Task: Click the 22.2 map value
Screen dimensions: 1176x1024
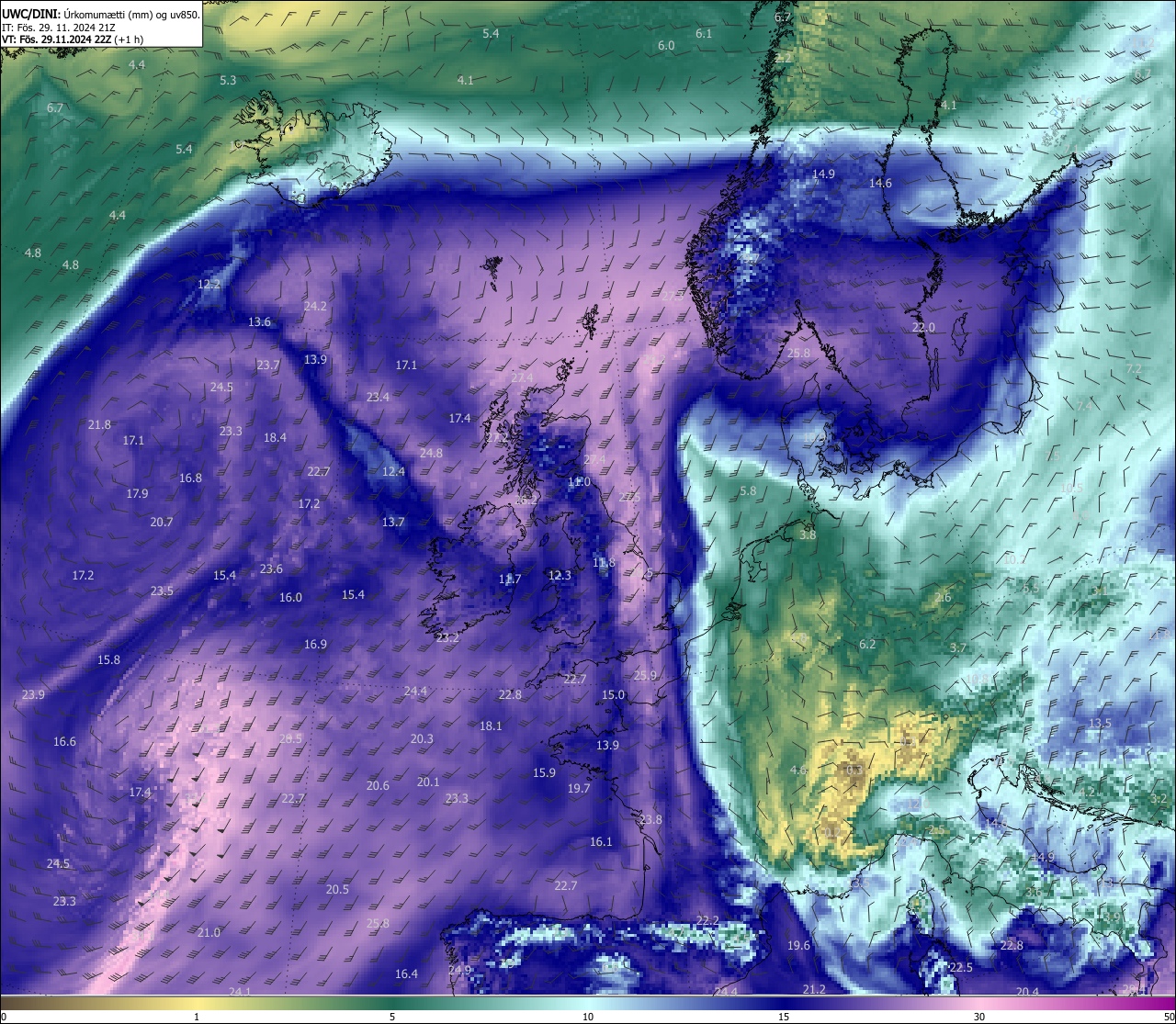Action: coord(707,921)
